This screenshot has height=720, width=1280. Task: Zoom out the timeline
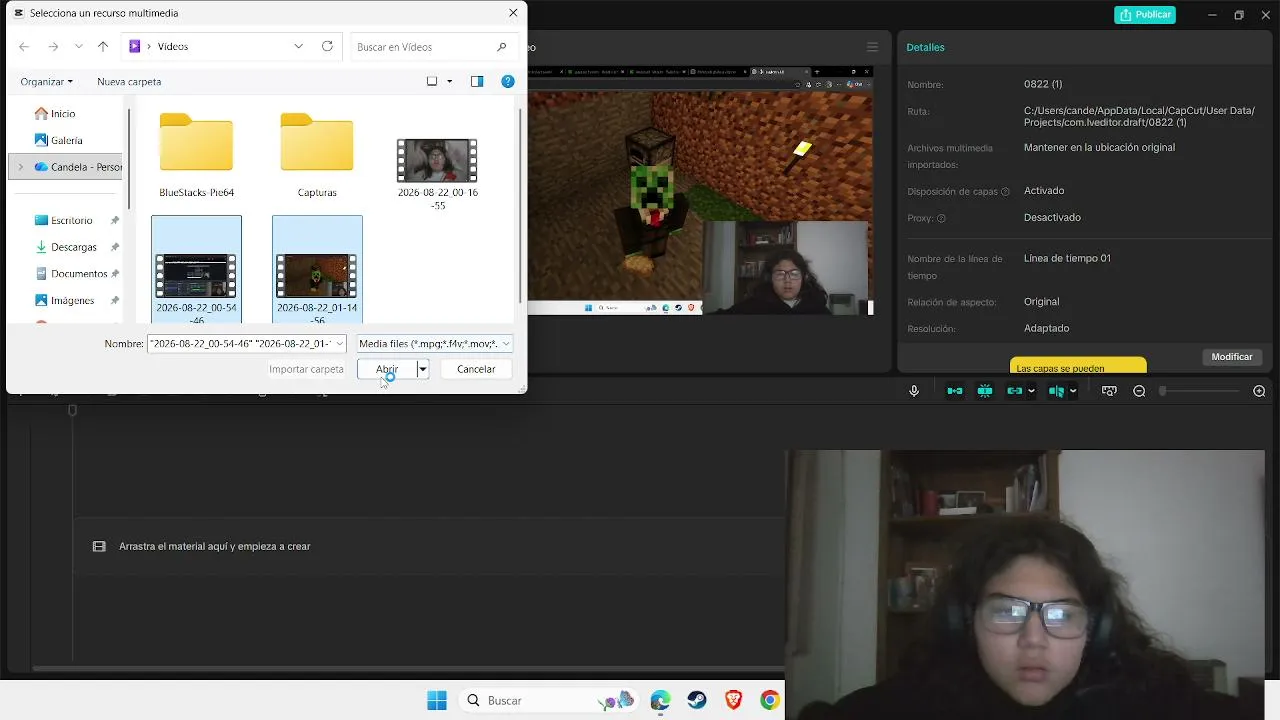click(x=1139, y=391)
